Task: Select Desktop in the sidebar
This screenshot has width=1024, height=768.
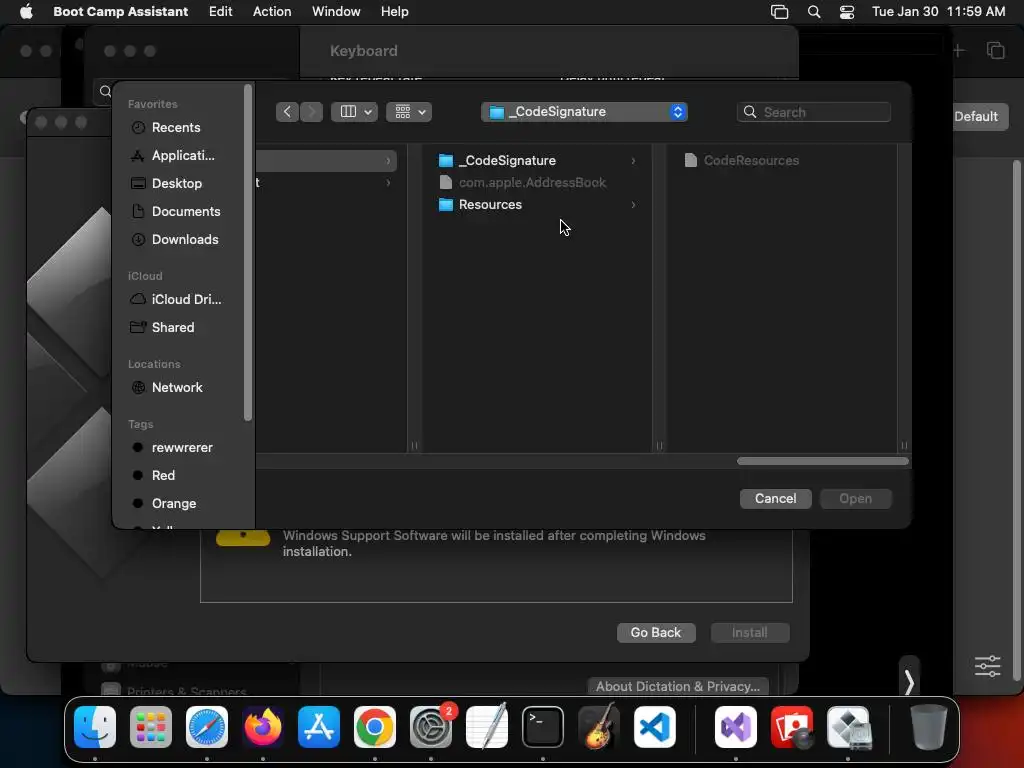Action: coord(176,184)
